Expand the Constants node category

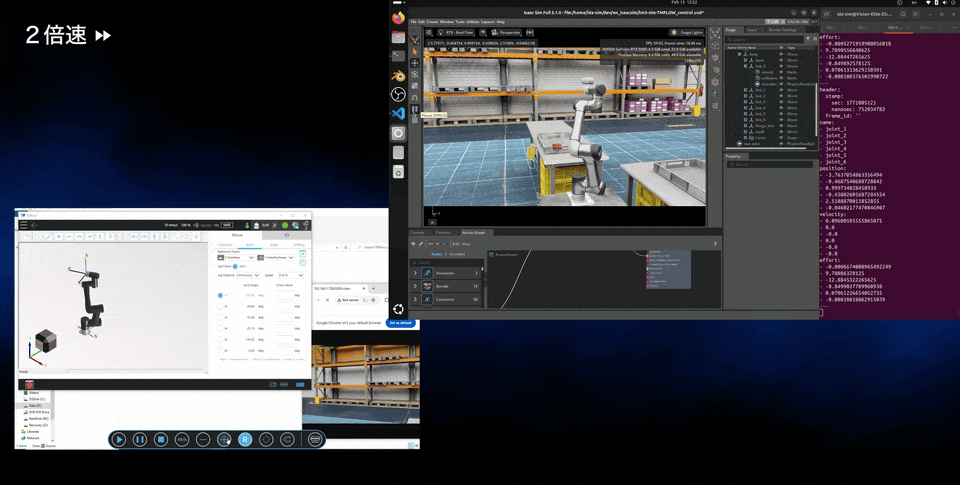(415, 299)
